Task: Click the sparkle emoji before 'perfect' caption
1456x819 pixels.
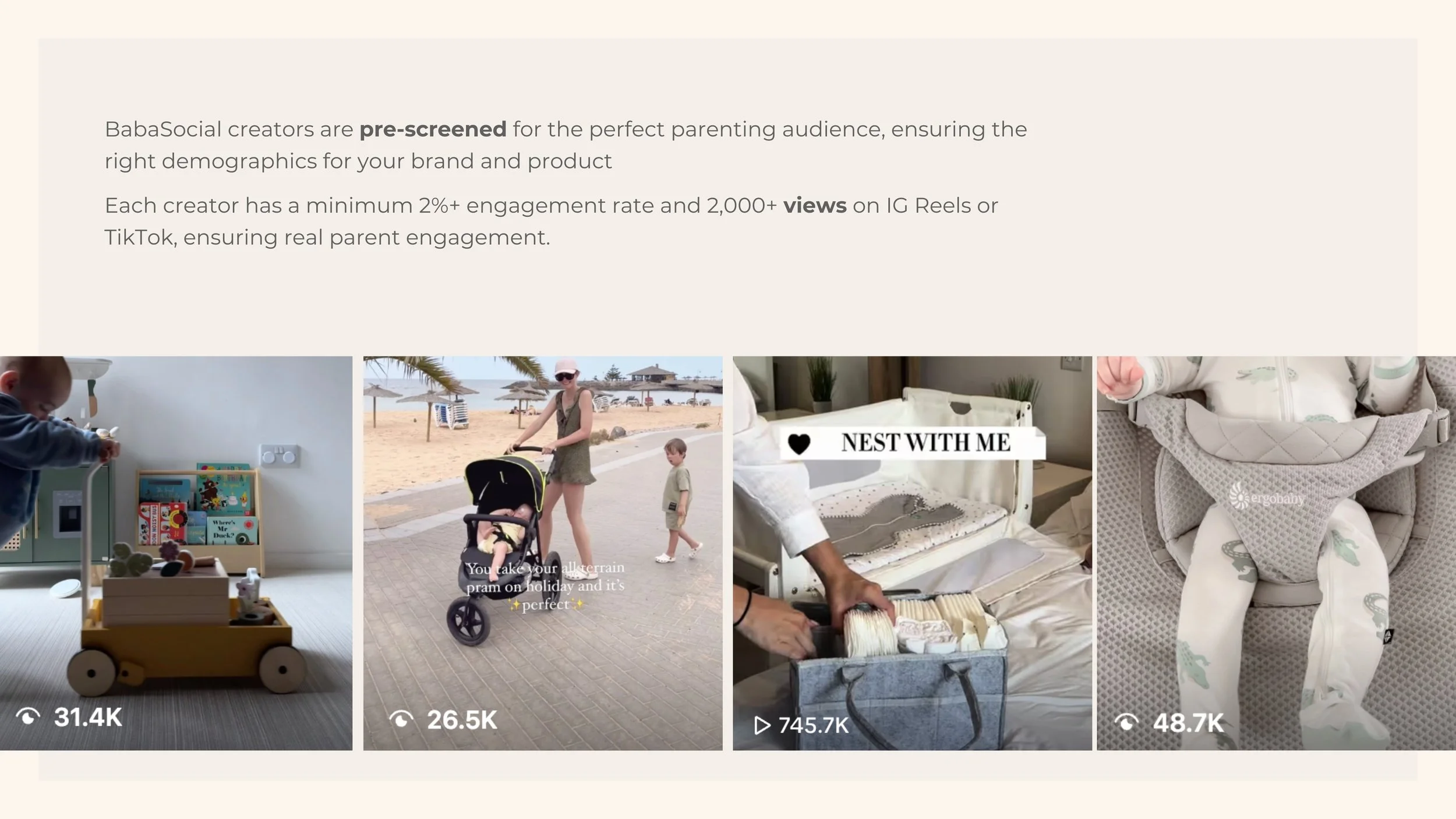Action: [x=514, y=605]
